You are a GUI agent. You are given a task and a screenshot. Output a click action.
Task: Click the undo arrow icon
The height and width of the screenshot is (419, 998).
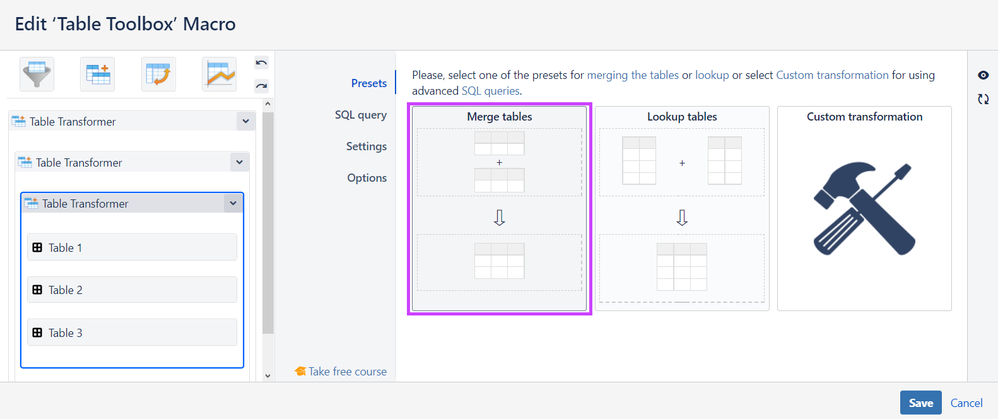pyautogui.click(x=261, y=63)
